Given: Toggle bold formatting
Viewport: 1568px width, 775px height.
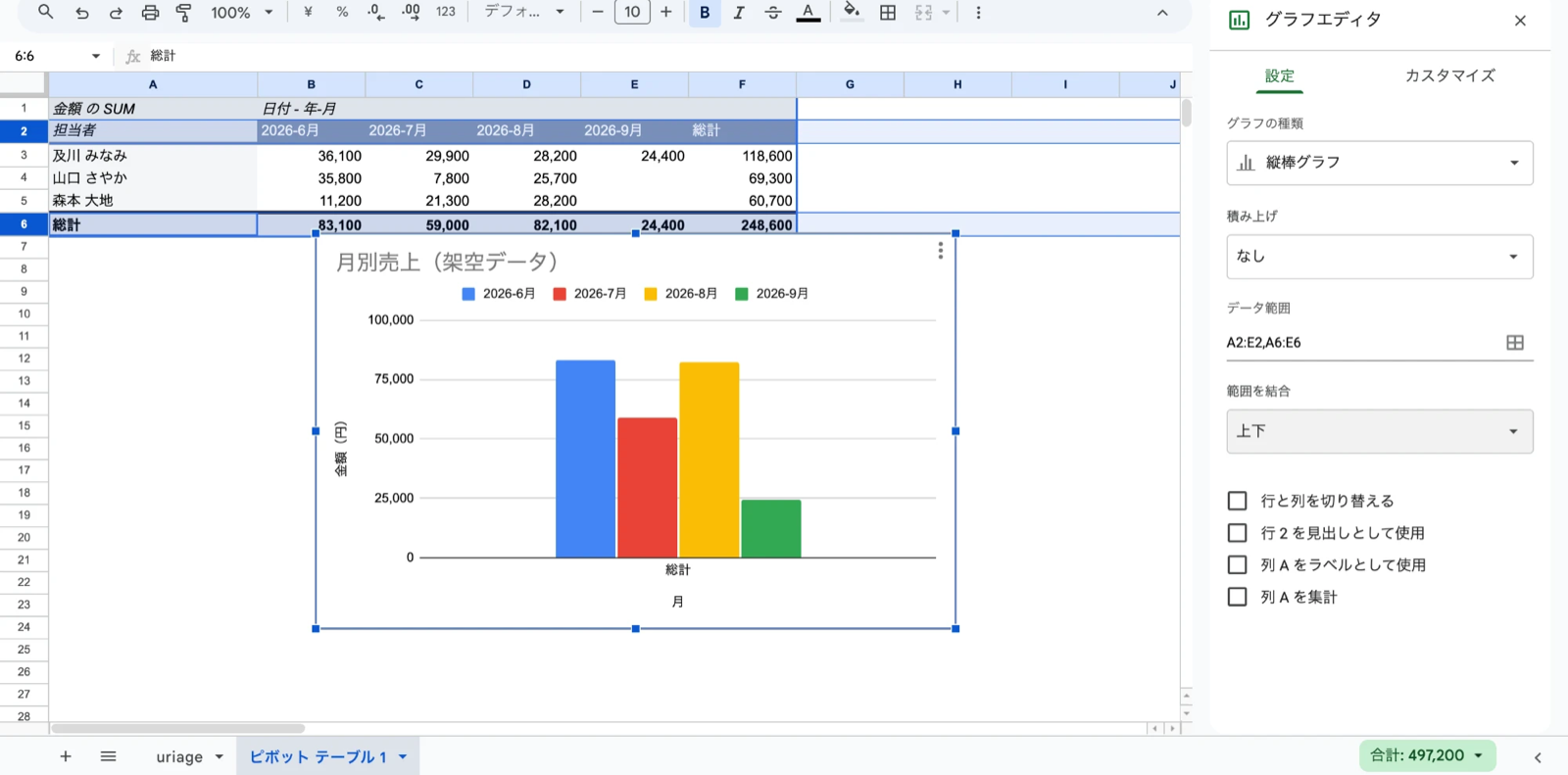Looking at the screenshot, I should (x=704, y=13).
